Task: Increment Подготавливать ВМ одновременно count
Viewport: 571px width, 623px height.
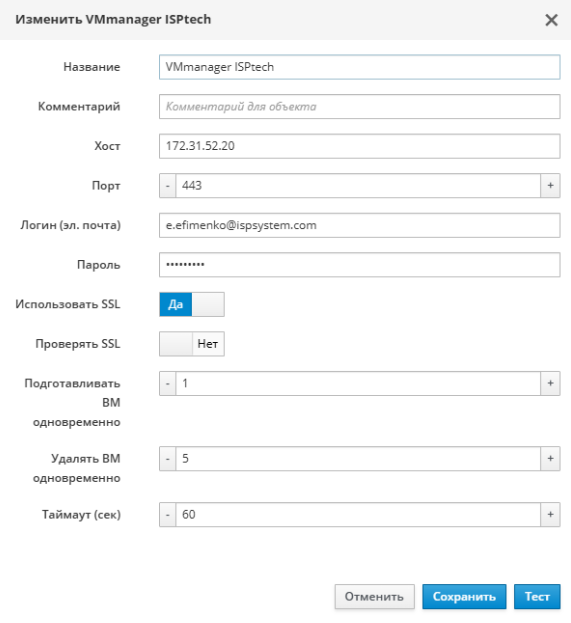Action: tap(550, 383)
